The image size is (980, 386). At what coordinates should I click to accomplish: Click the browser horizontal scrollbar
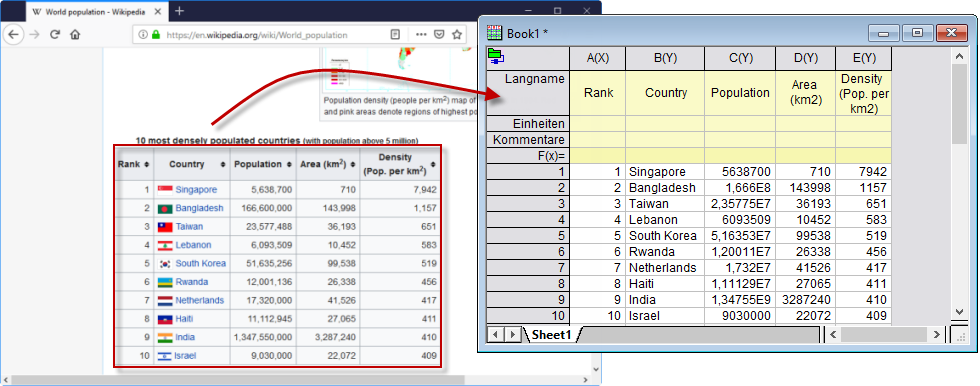point(238,380)
